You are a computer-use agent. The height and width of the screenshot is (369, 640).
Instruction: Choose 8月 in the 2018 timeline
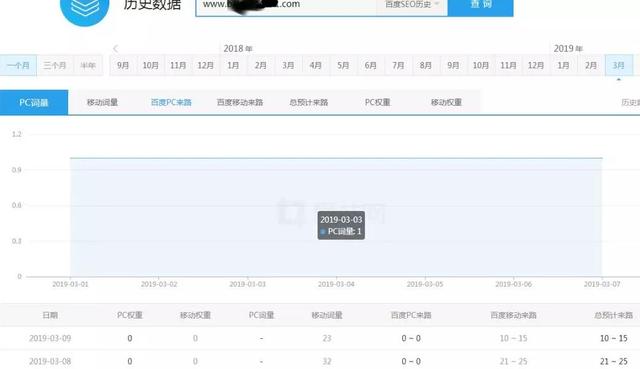(x=425, y=65)
